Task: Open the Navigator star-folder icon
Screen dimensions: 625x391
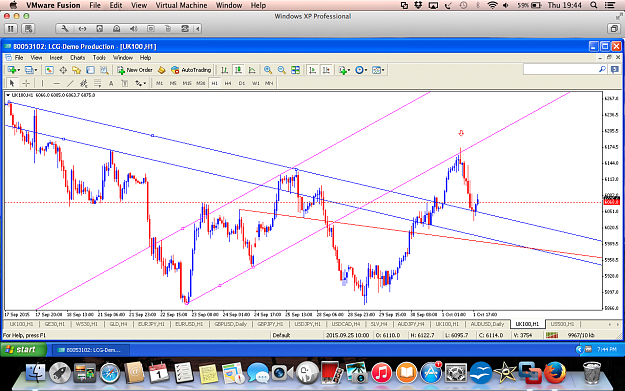Action: pos(77,70)
